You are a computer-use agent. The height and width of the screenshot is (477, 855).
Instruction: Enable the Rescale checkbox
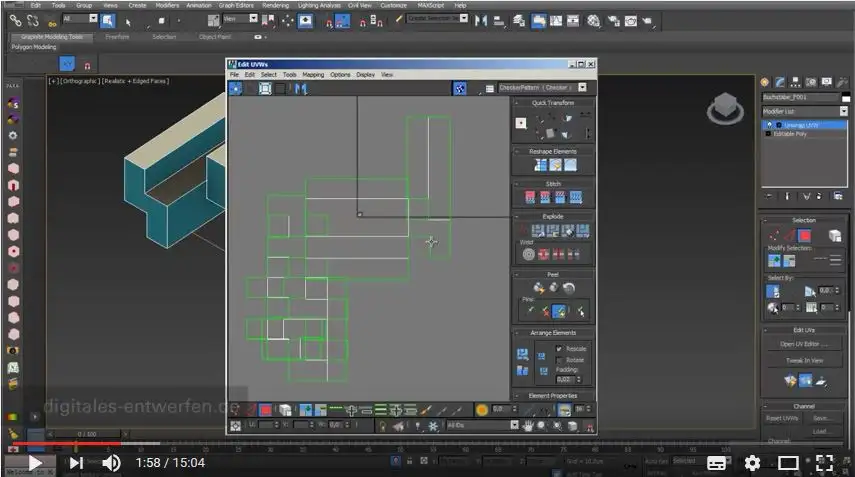pyautogui.click(x=559, y=348)
